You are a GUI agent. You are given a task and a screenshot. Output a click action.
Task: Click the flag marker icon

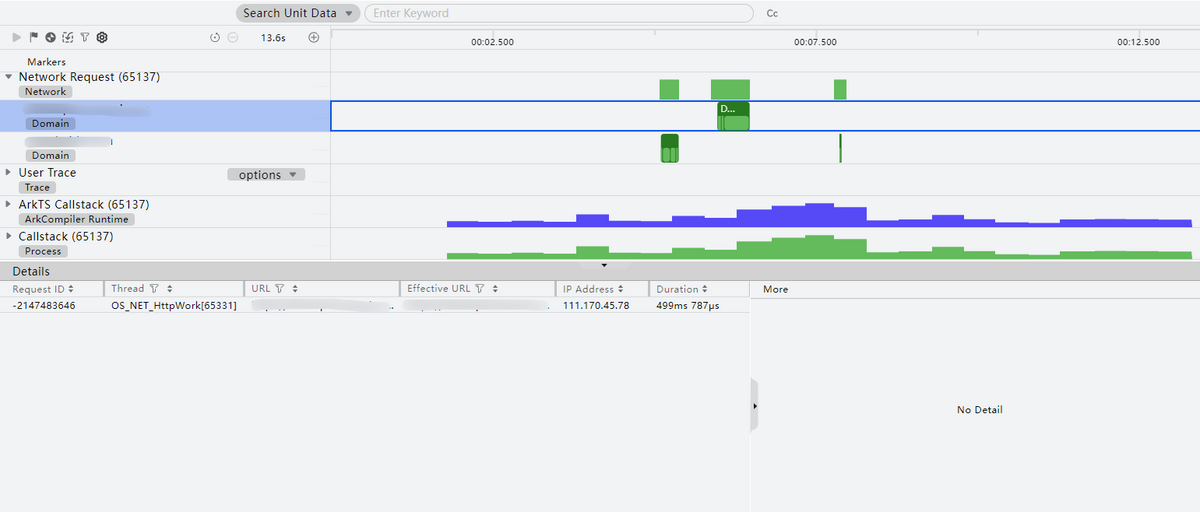tap(33, 37)
